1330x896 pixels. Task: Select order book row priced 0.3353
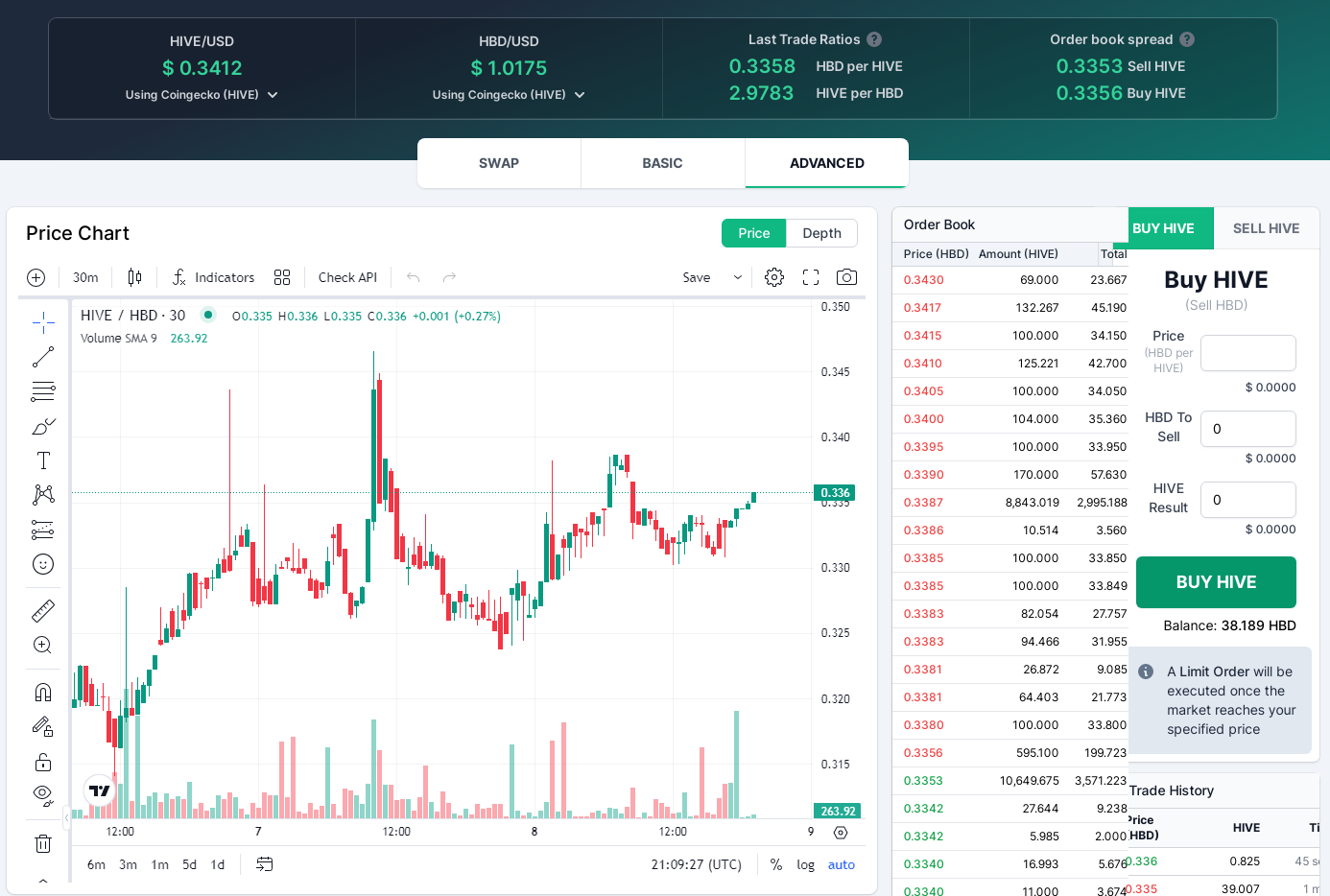click(1010, 781)
